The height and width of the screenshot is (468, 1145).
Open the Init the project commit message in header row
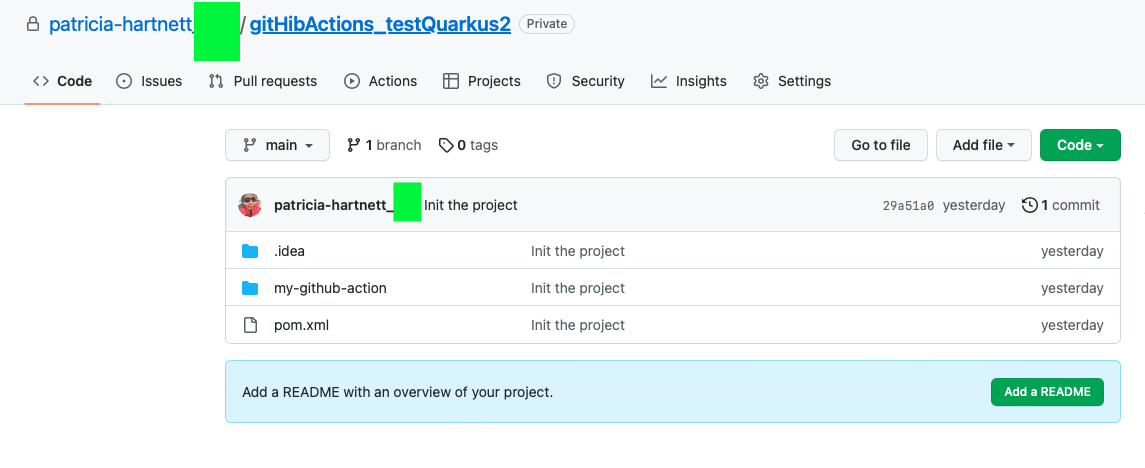point(470,205)
